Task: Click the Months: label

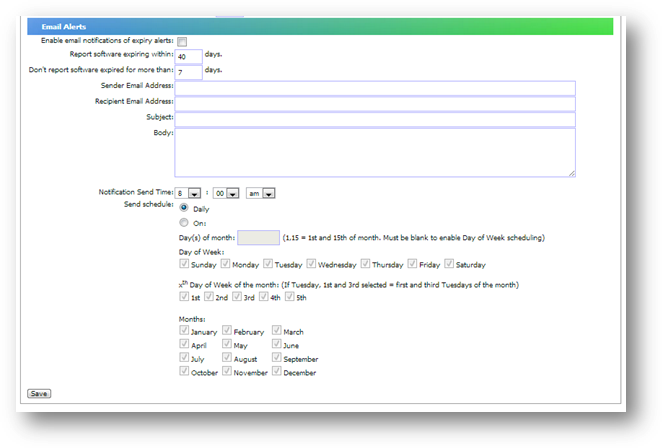Action: (192, 319)
